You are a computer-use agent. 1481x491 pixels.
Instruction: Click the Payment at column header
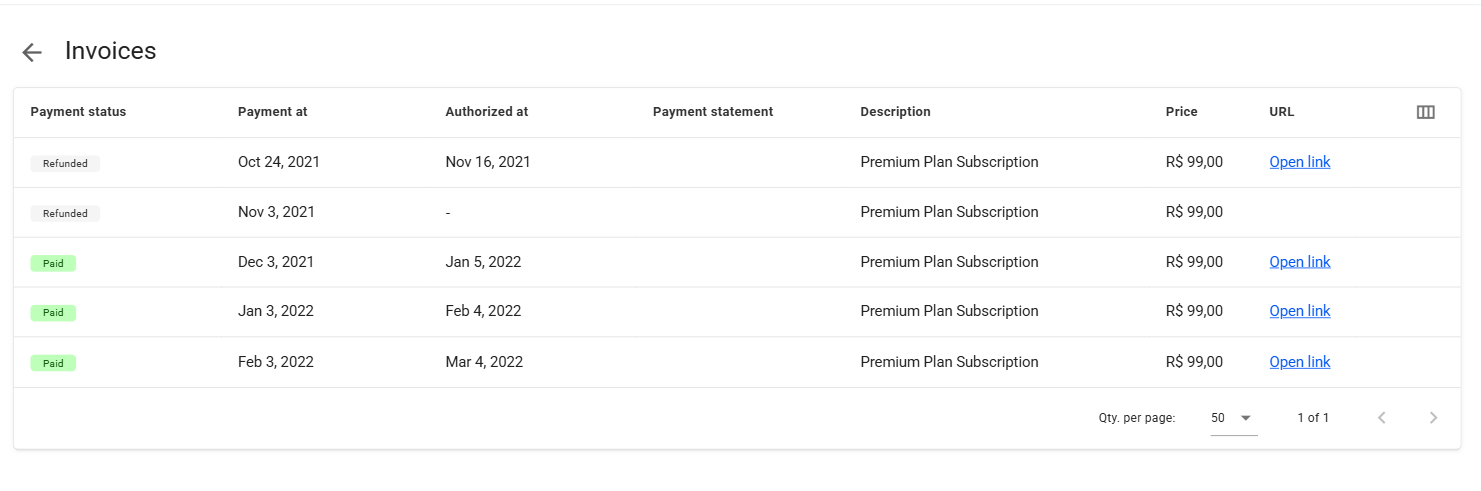click(x=272, y=112)
